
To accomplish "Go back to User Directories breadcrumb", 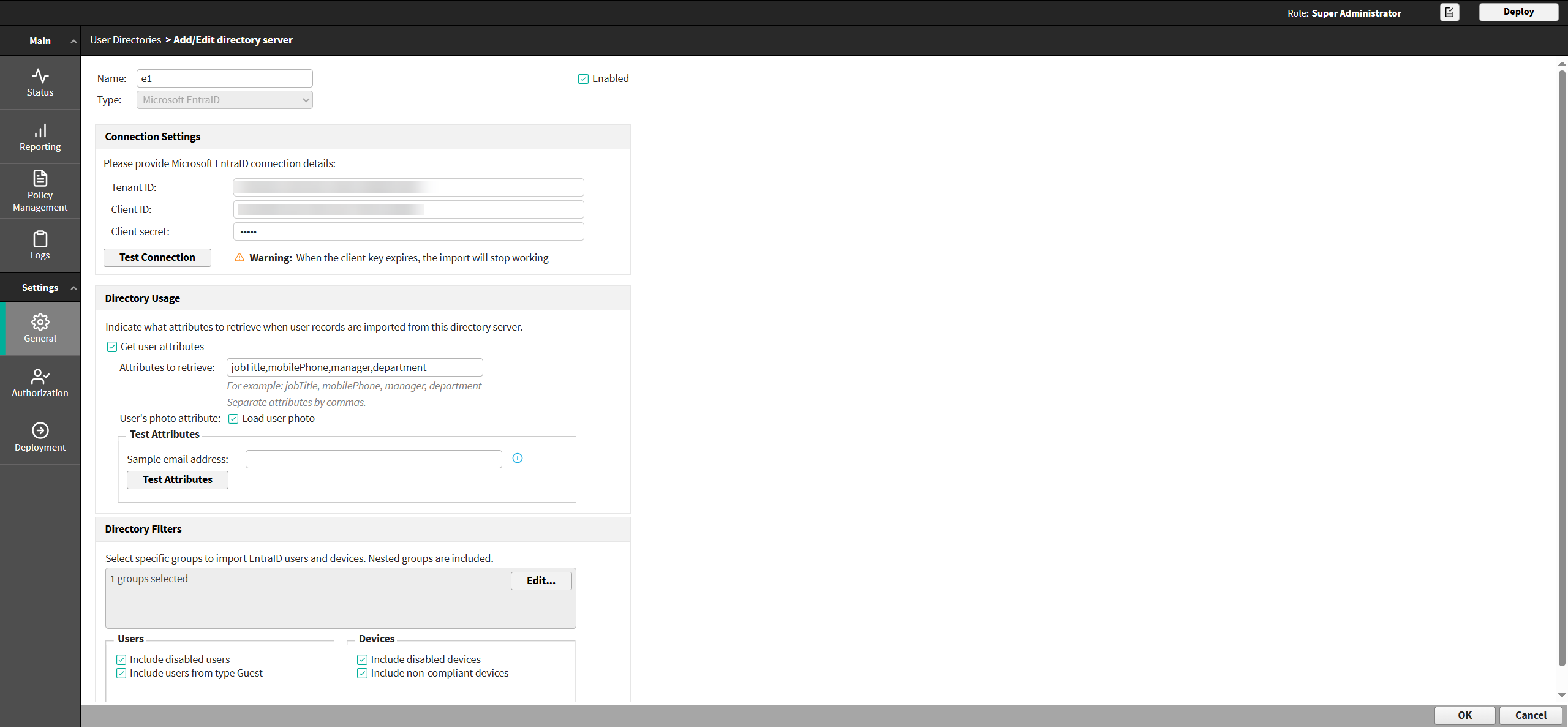I will point(126,40).
